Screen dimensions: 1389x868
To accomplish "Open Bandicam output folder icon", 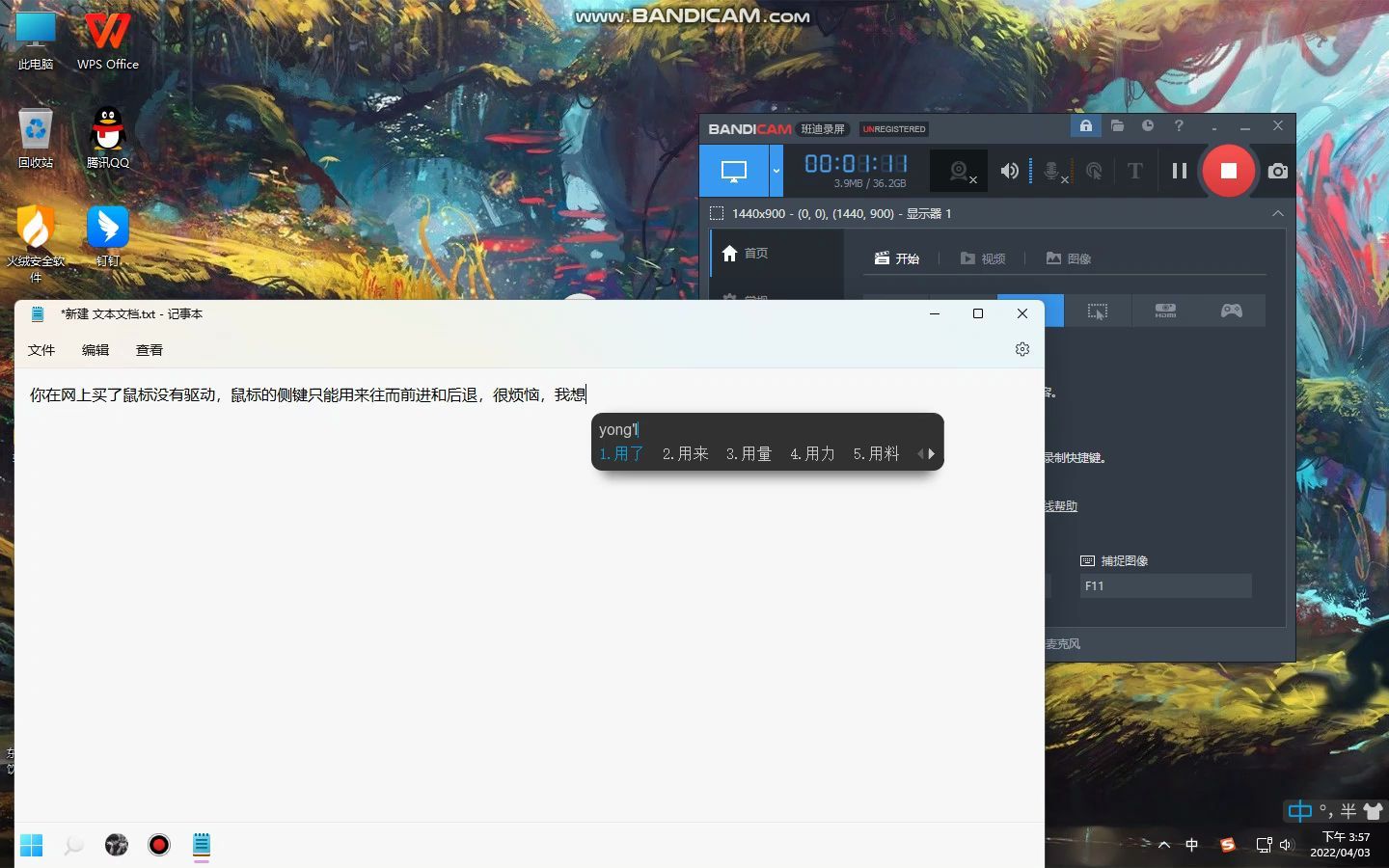I will coord(1117,125).
